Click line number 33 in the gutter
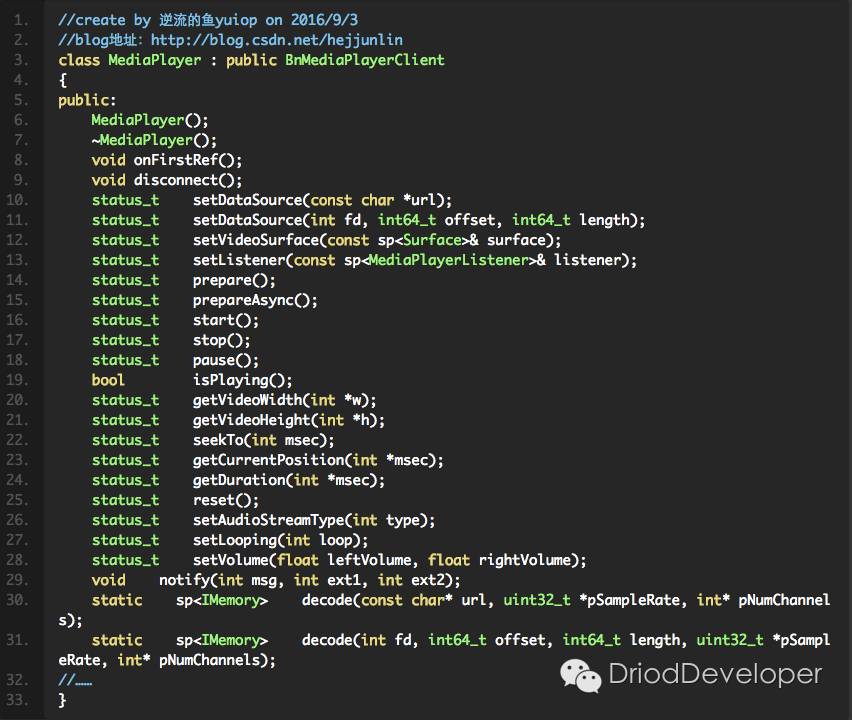This screenshot has height=720, width=852. coord(16,700)
